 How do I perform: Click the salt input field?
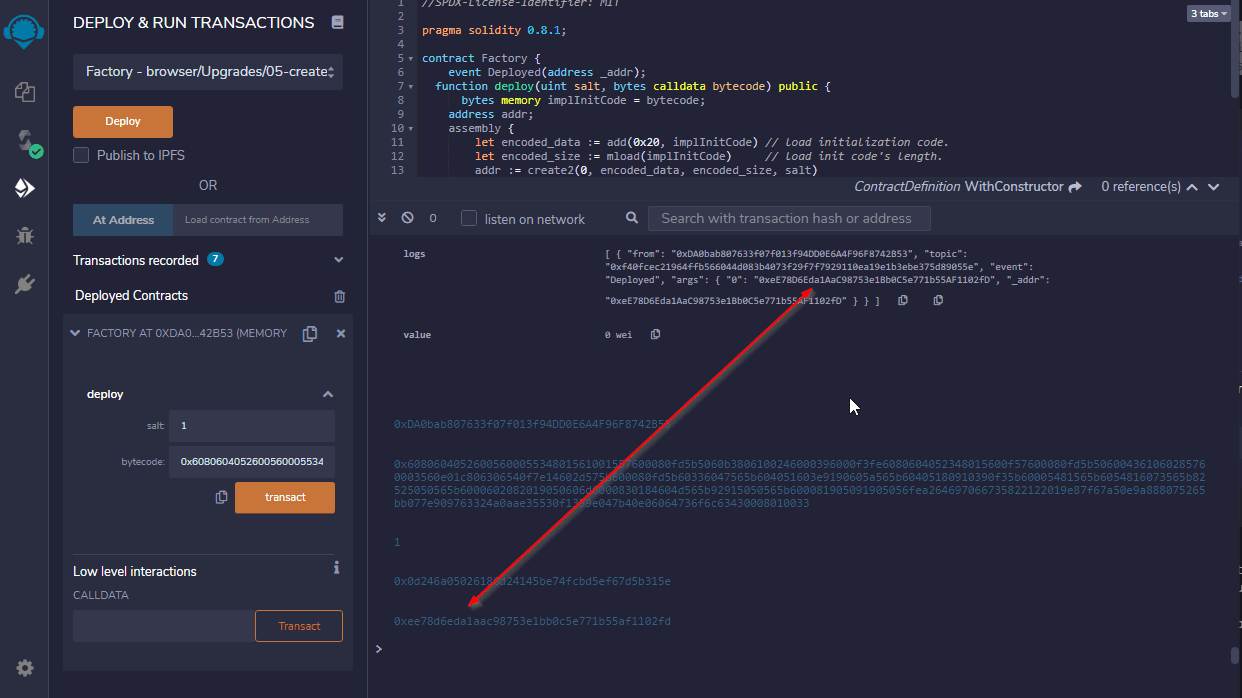(252, 426)
